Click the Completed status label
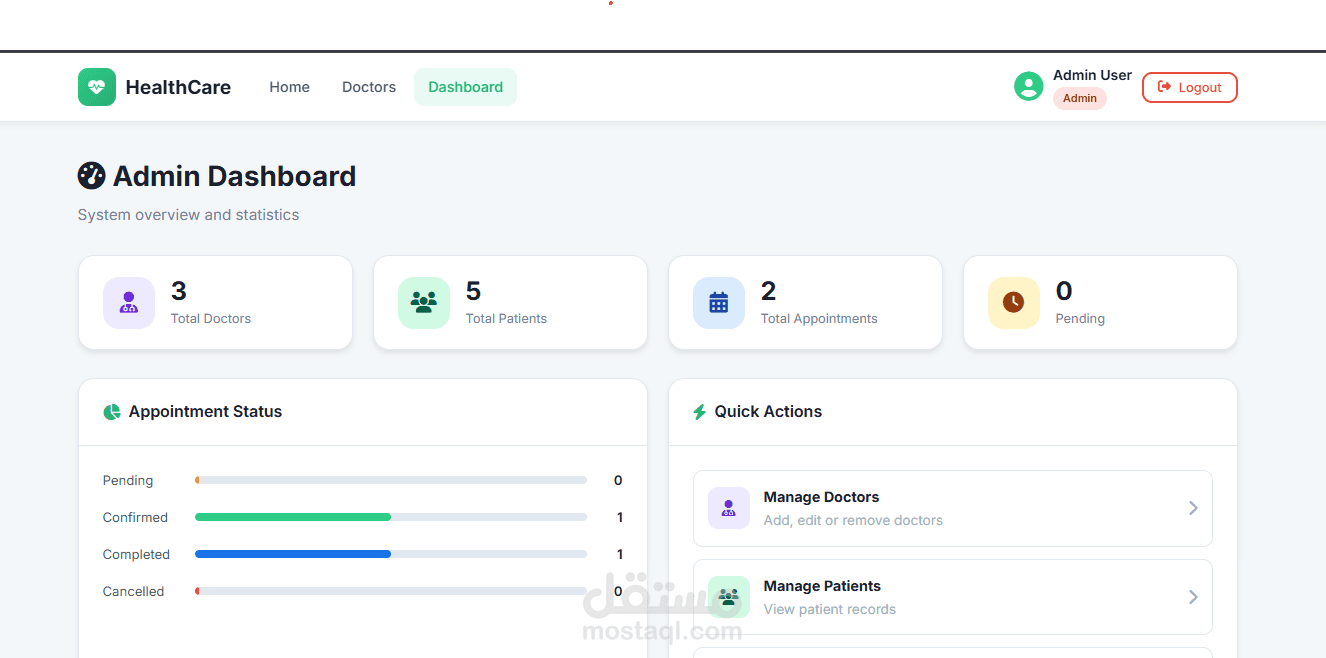Screen dimensions: 1326x658 coord(136,555)
